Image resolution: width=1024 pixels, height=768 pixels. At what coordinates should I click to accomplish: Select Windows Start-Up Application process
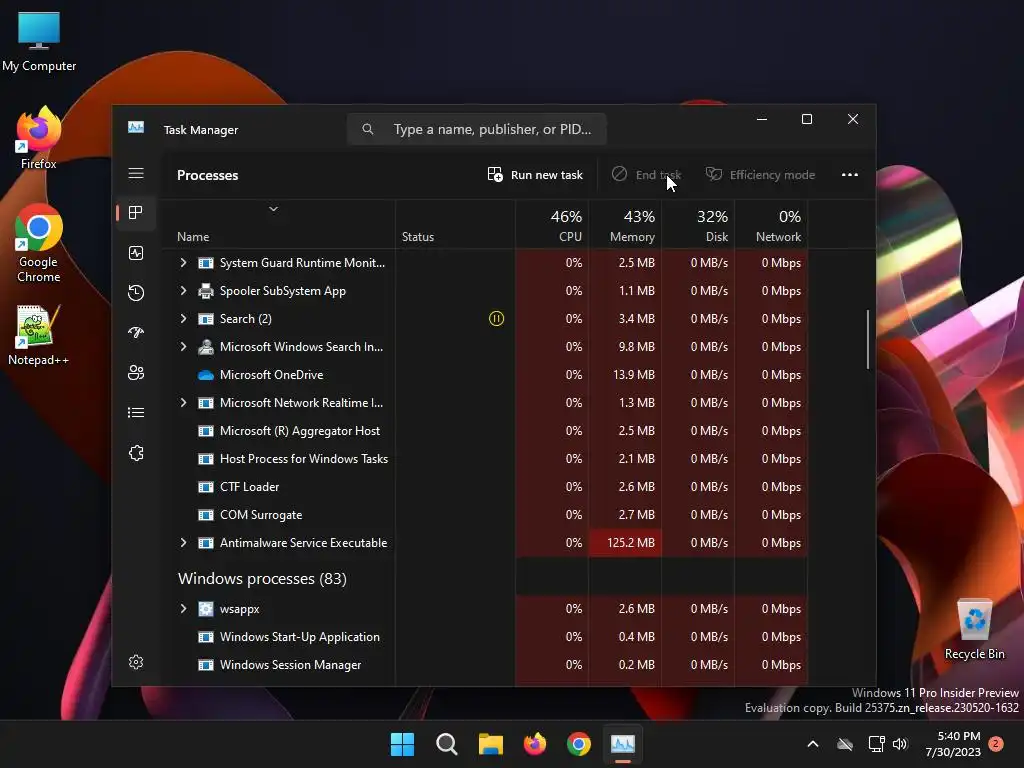(x=483, y=637)
